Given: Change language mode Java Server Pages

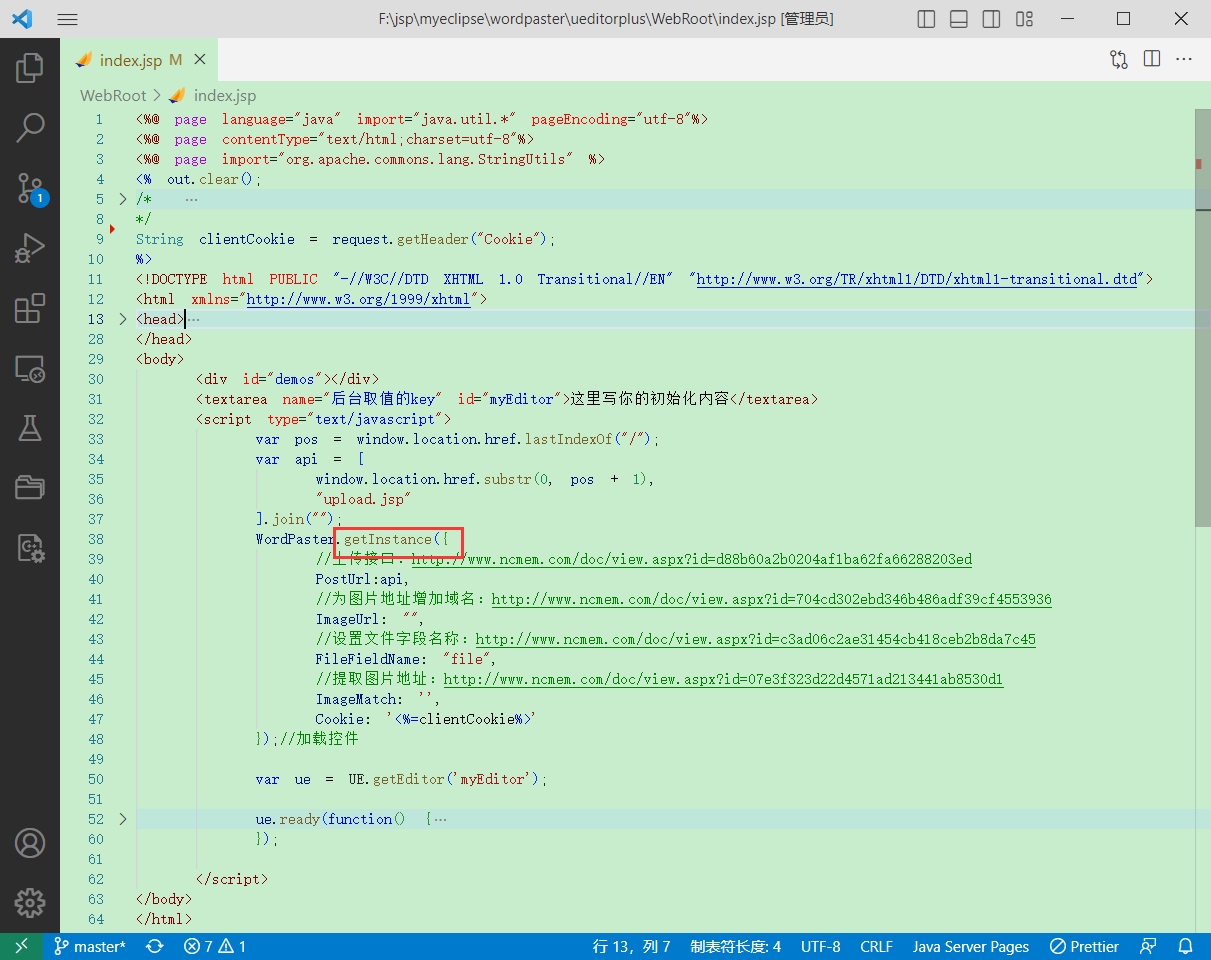Looking at the screenshot, I should [970, 946].
